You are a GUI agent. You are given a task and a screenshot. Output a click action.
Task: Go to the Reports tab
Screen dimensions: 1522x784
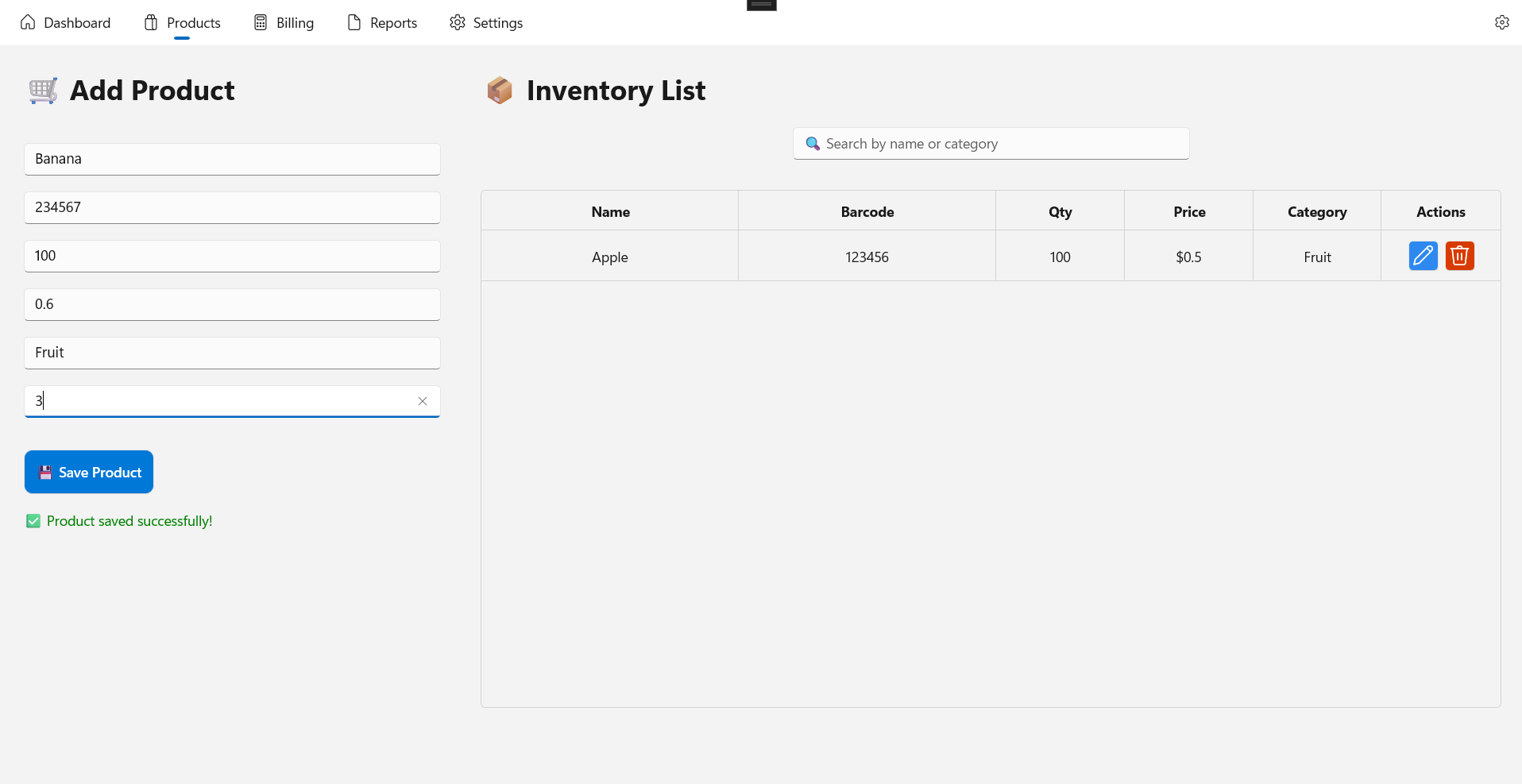[382, 23]
